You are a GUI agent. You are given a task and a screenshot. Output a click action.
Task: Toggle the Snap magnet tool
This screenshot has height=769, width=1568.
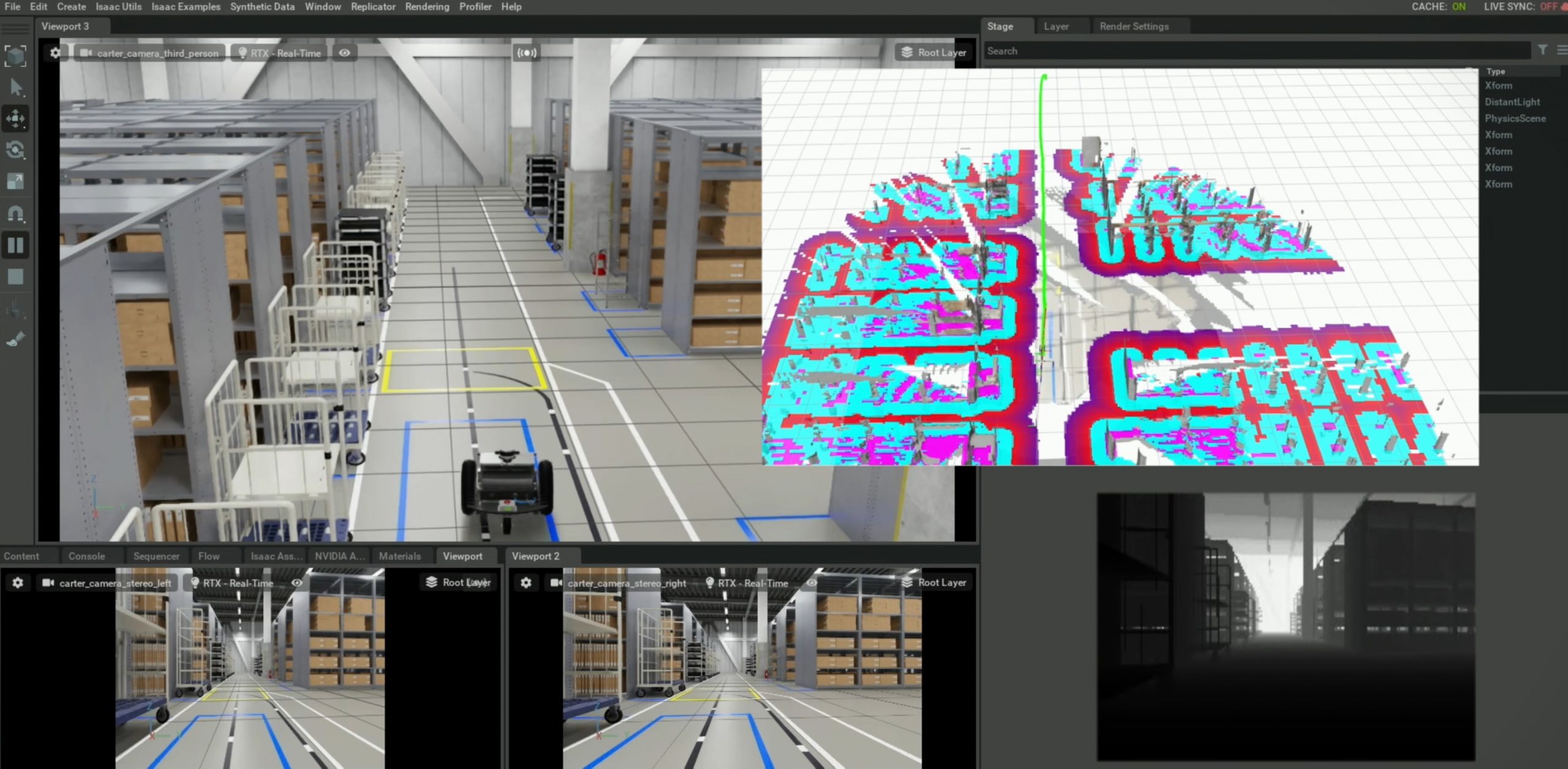tap(15, 213)
